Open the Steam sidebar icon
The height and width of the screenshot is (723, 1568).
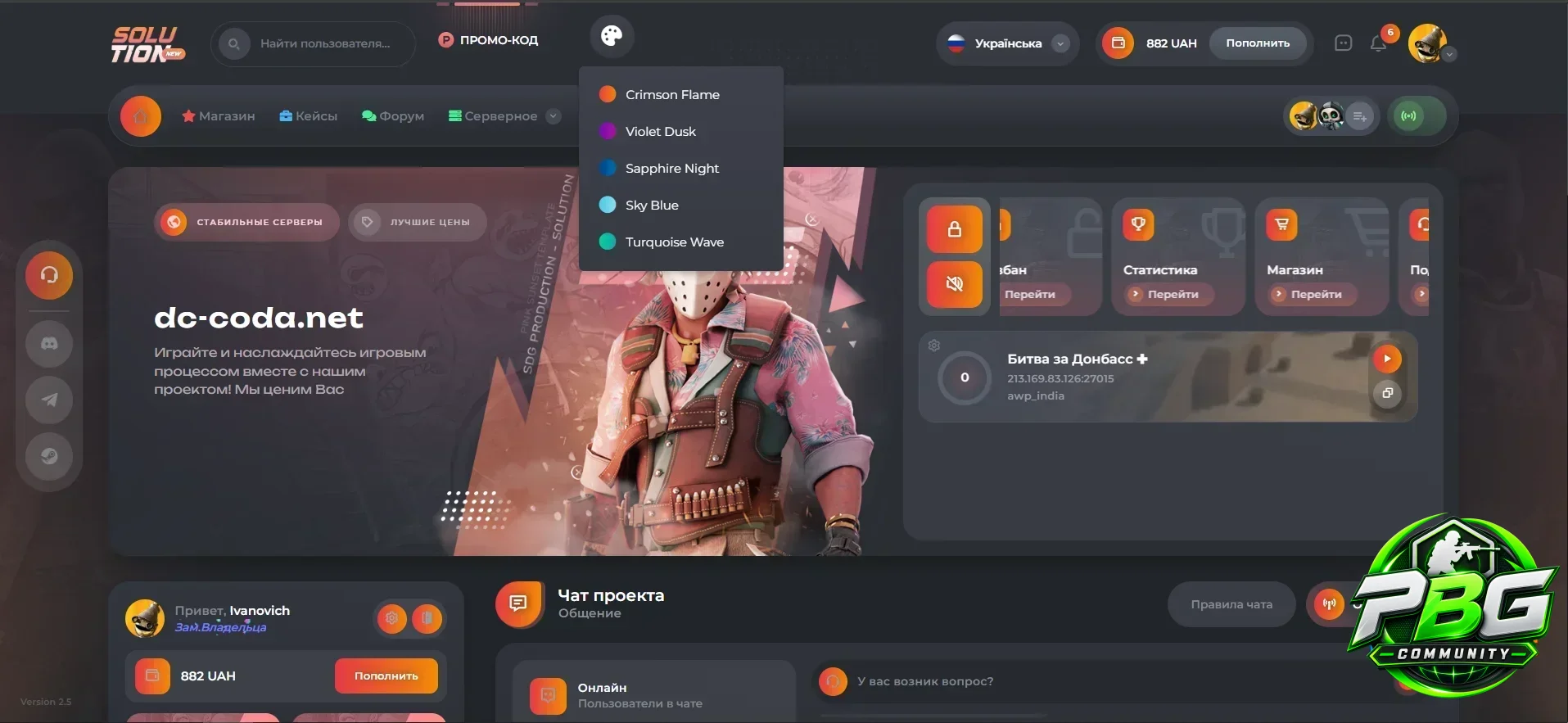click(49, 455)
